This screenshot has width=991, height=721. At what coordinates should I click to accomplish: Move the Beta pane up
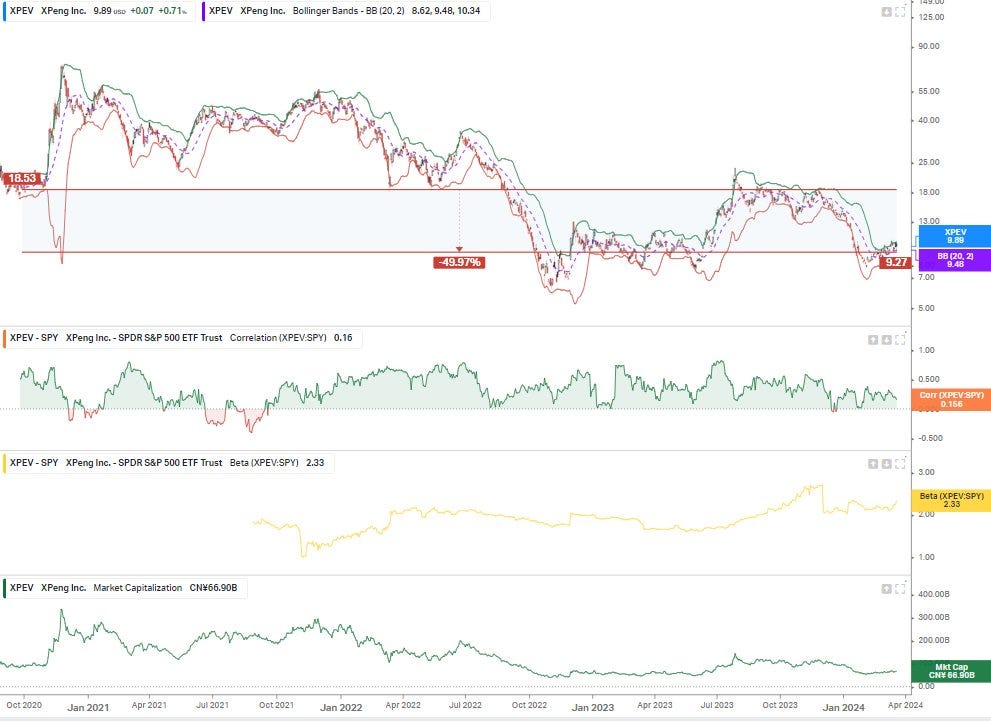coord(873,464)
